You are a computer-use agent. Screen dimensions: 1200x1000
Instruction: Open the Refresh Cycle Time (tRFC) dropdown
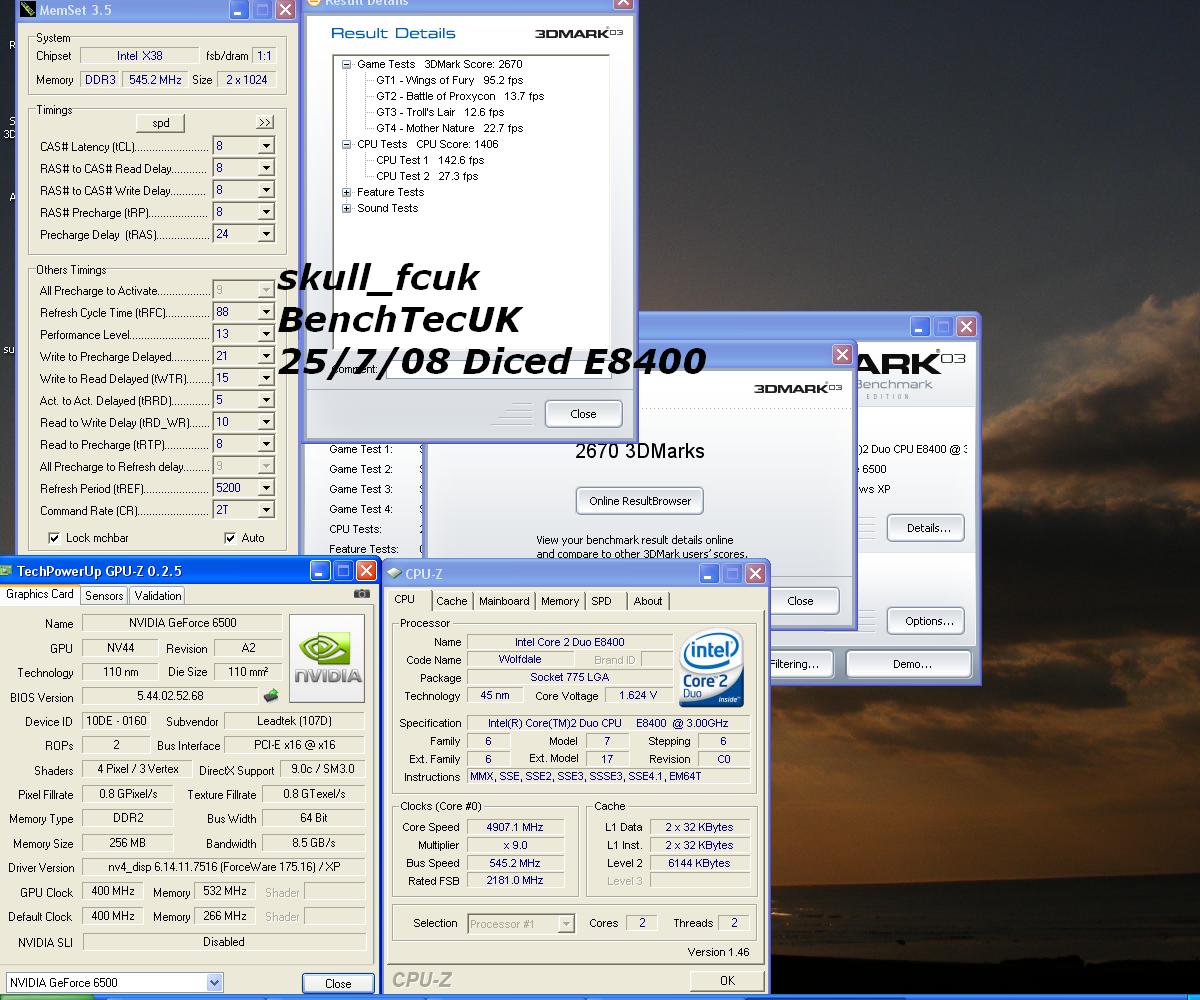[266, 312]
